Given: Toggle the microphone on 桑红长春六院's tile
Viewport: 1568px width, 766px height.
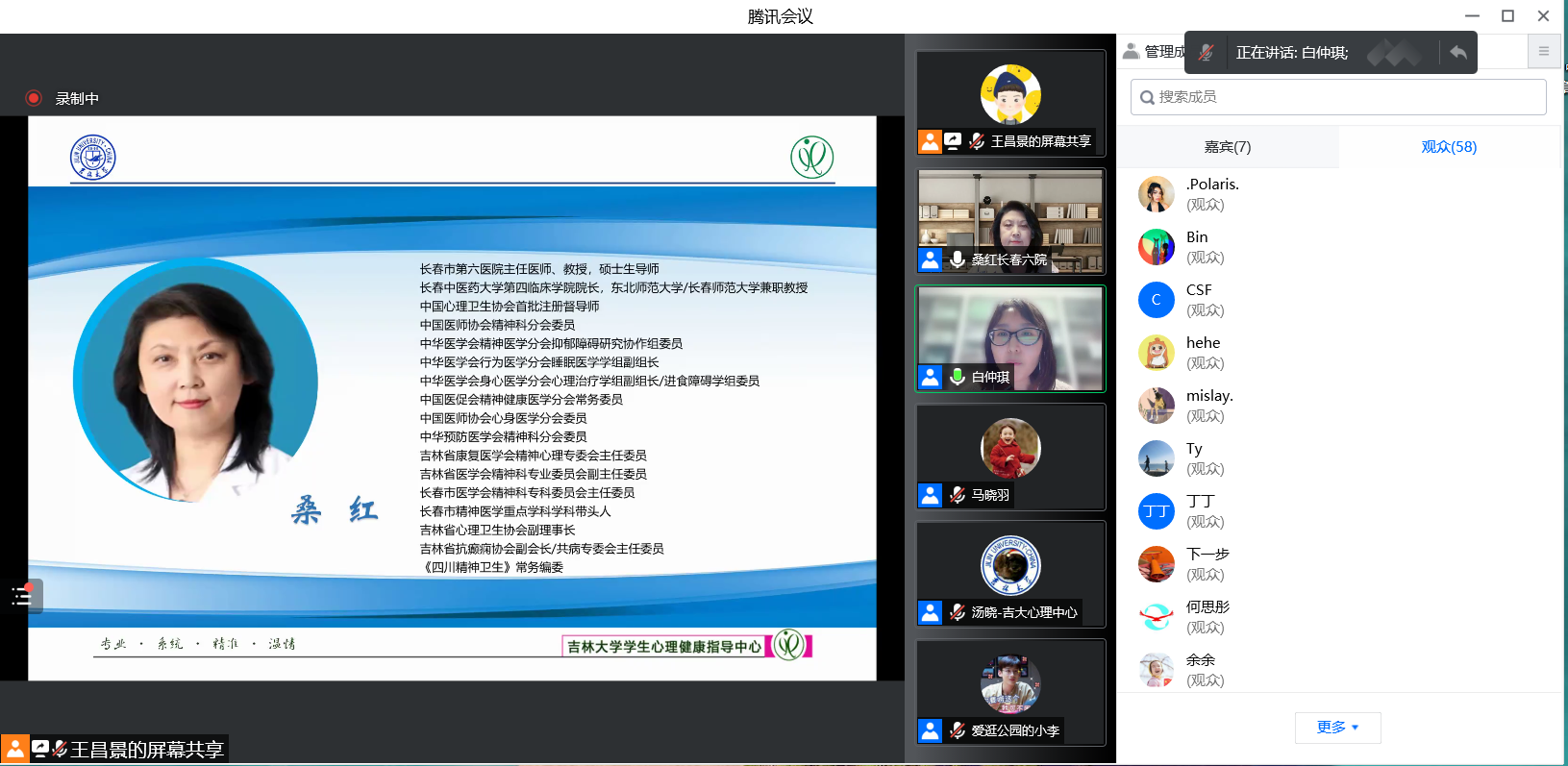Looking at the screenshot, I should (957, 259).
